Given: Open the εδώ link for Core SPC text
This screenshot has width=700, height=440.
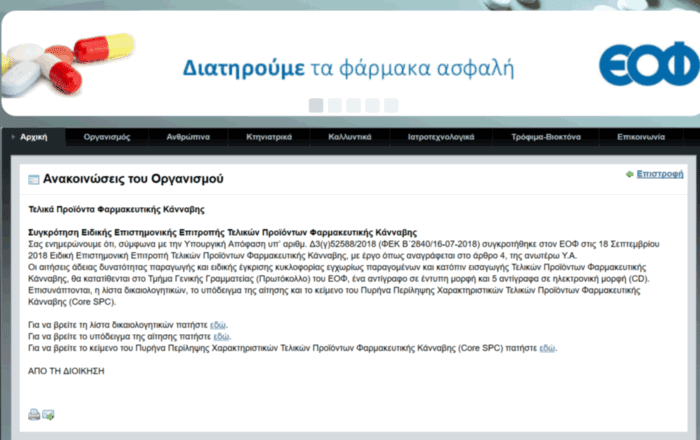Looking at the screenshot, I should [547, 348].
